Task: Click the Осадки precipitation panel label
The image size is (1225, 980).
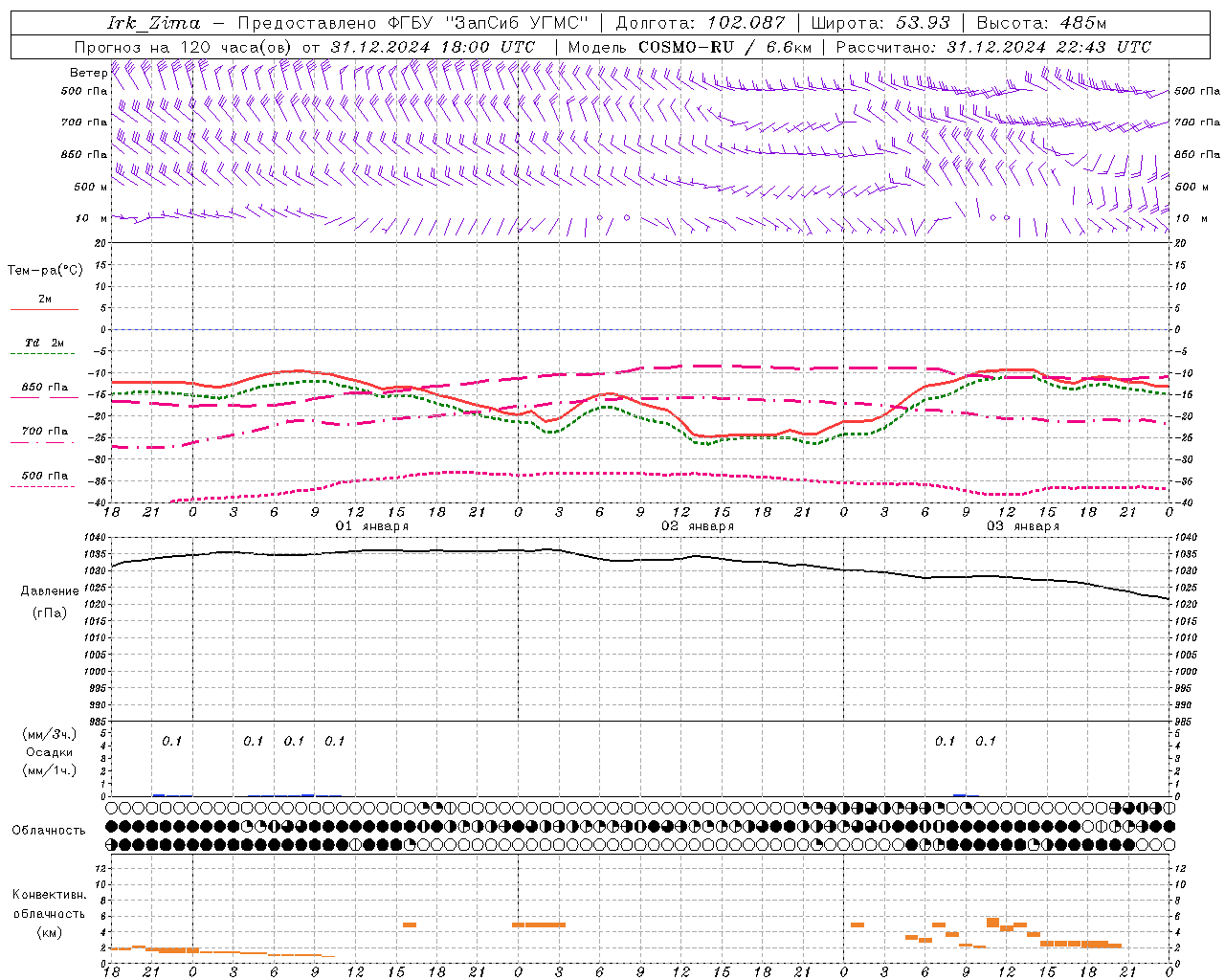Action: pyautogui.click(x=50, y=752)
